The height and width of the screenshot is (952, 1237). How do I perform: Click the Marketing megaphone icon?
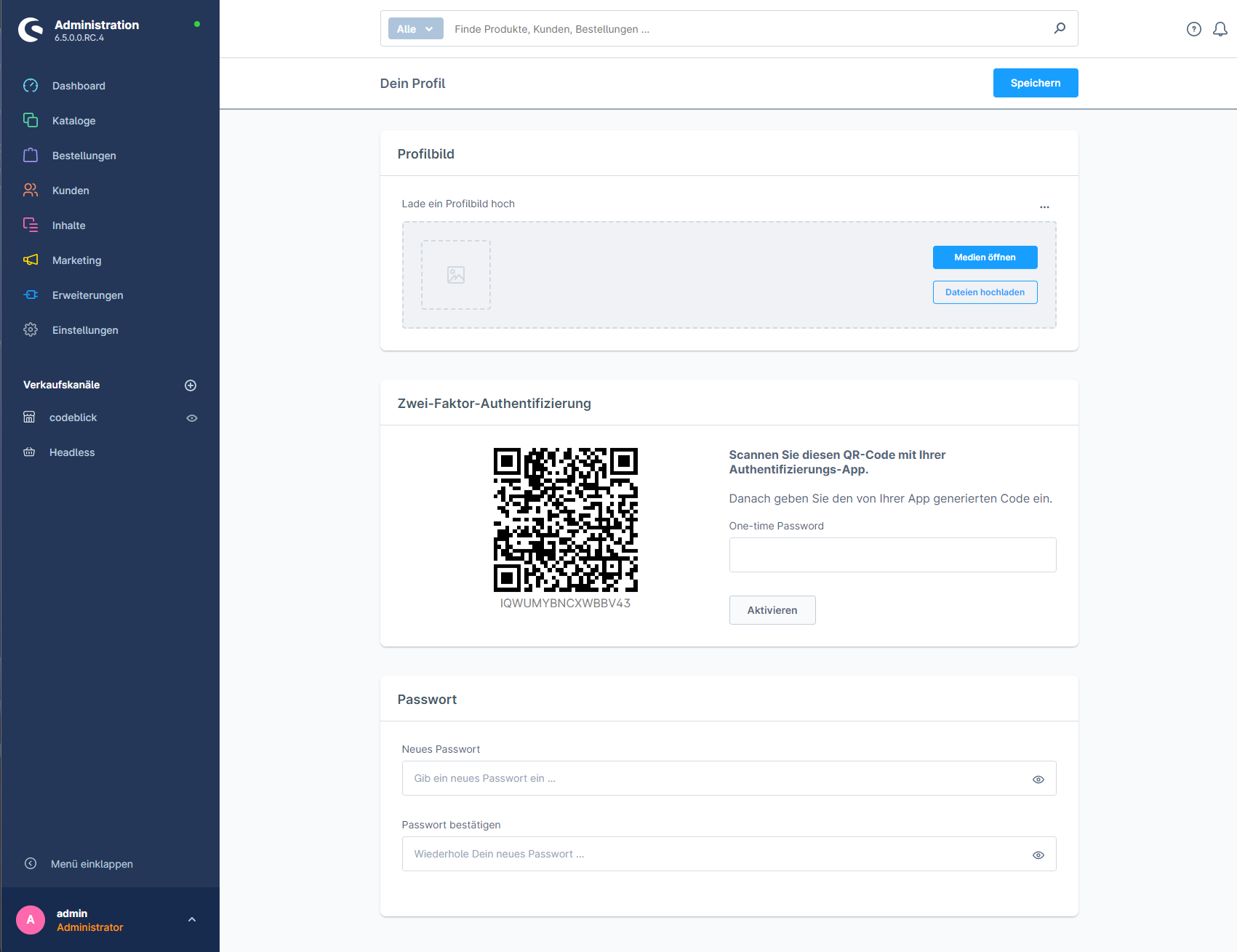pyautogui.click(x=31, y=260)
